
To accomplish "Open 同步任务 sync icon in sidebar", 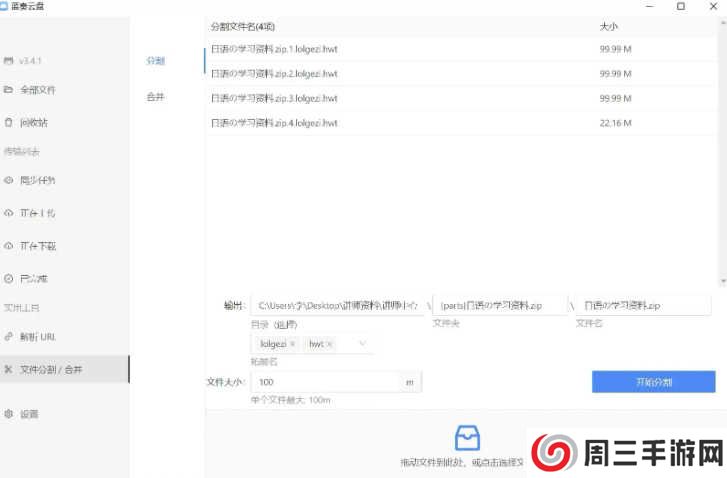I will [9, 181].
